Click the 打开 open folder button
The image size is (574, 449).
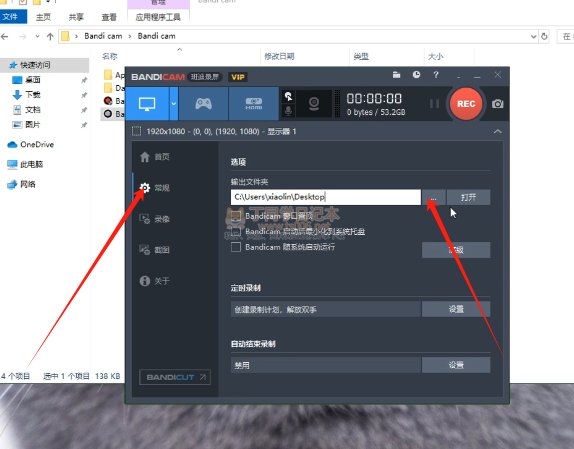coord(468,197)
